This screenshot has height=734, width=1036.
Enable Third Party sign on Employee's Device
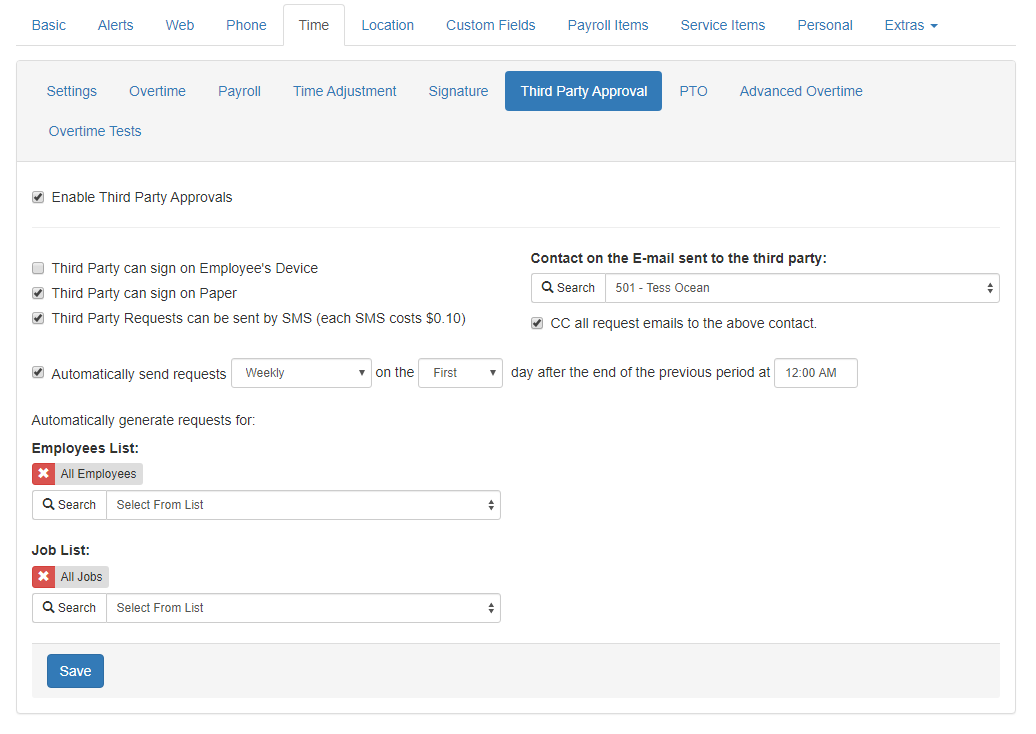(38, 268)
